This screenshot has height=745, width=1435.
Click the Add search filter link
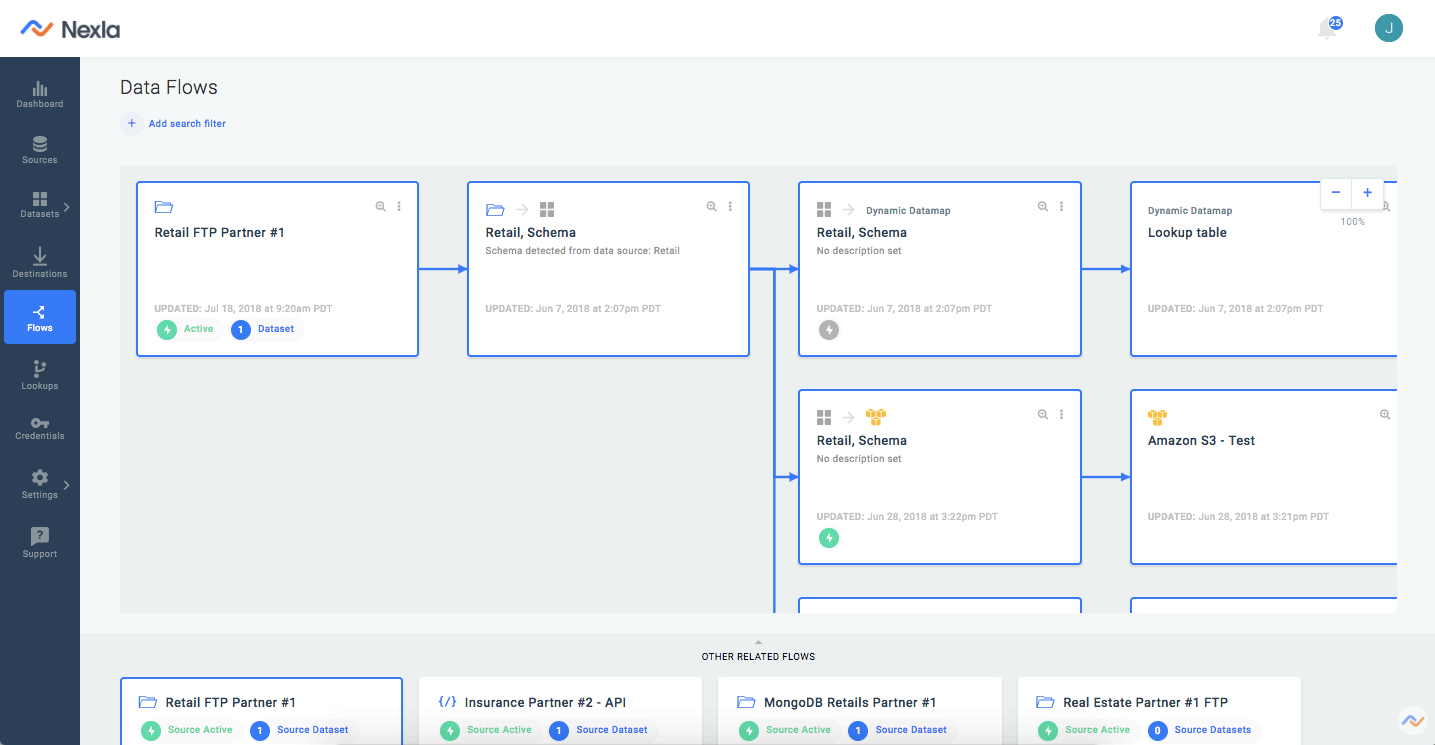pos(186,123)
